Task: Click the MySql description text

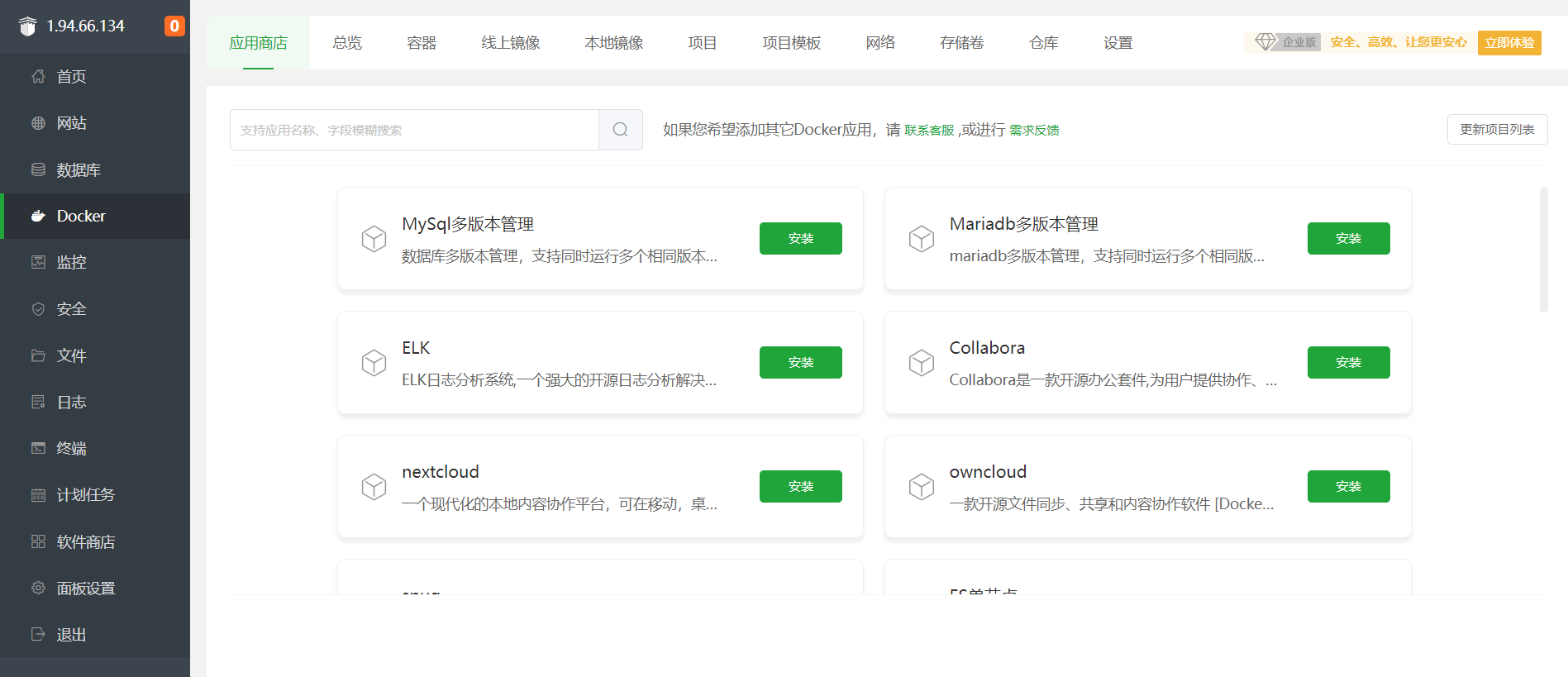Action: click(x=560, y=256)
